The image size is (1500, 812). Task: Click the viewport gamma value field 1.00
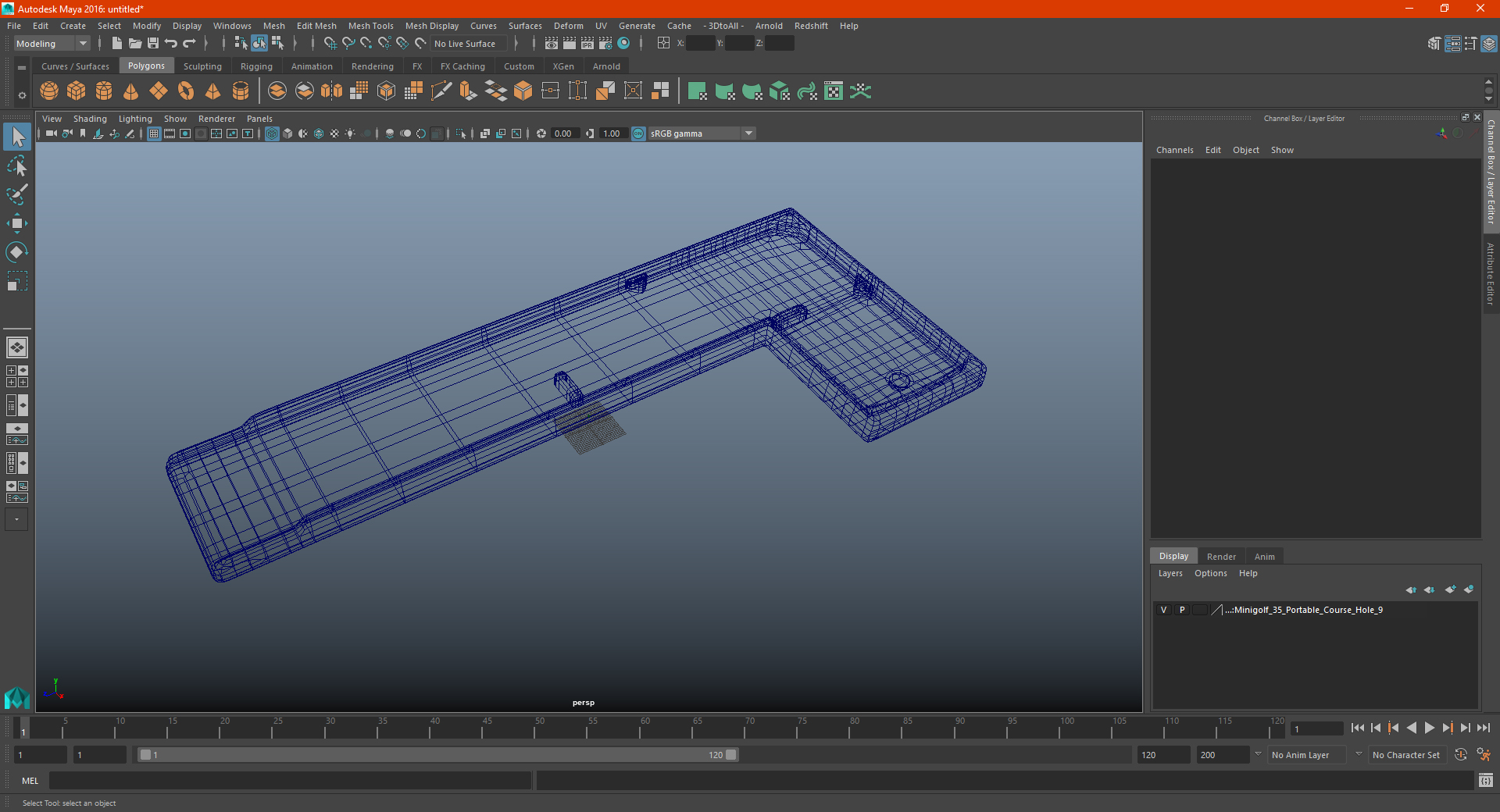click(x=612, y=134)
